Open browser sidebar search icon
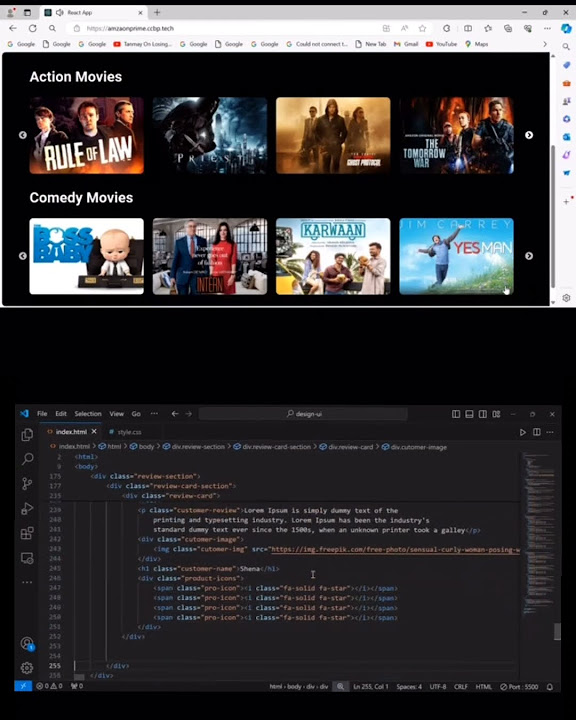 point(566,46)
